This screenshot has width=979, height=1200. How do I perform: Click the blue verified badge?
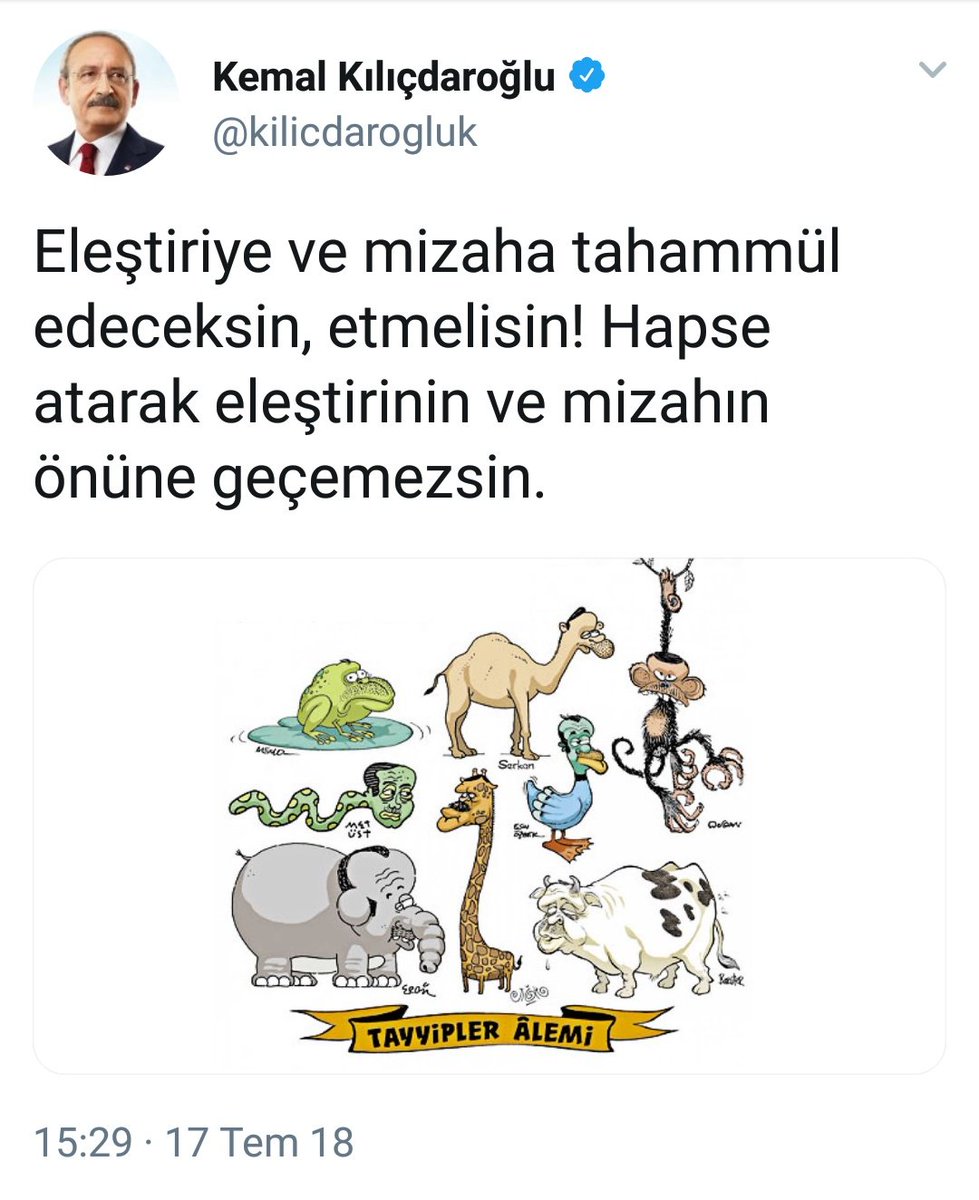pyautogui.click(x=586, y=76)
